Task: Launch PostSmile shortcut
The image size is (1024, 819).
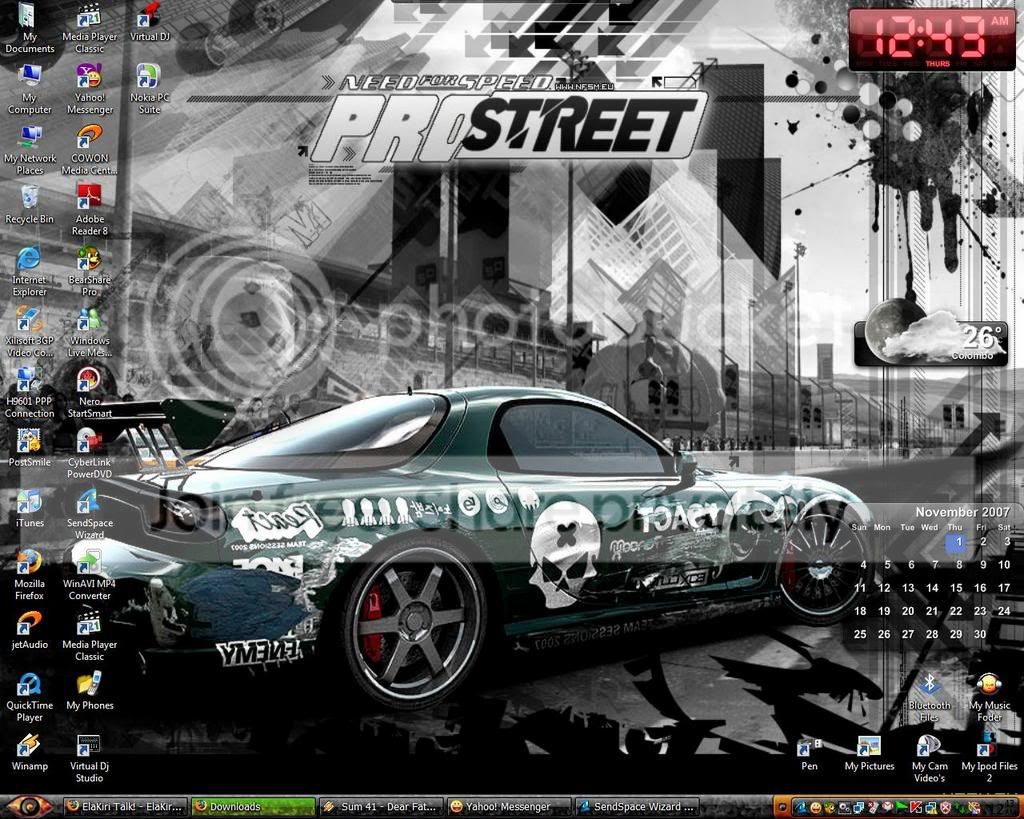Action: point(29,448)
